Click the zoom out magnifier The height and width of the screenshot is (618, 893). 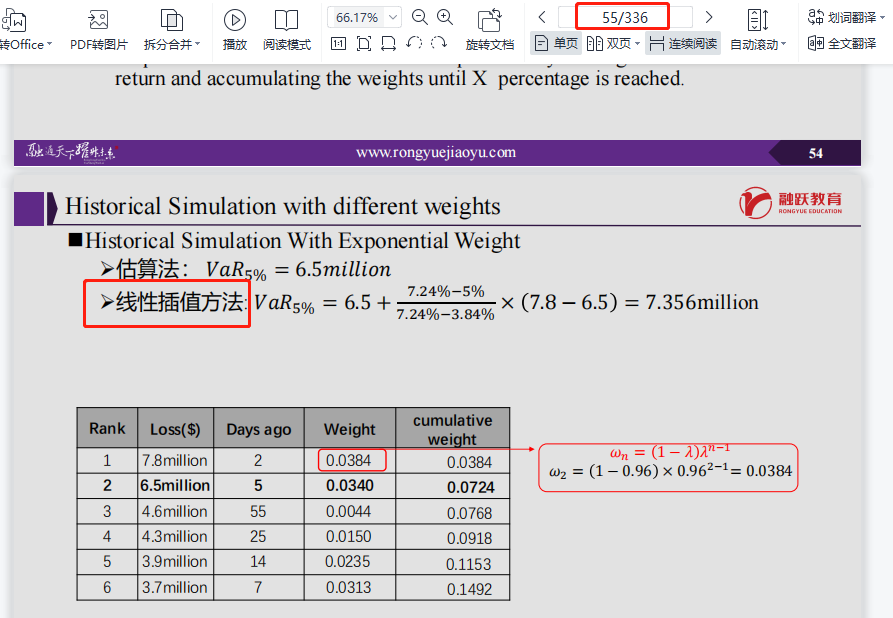(x=420, y=17)
